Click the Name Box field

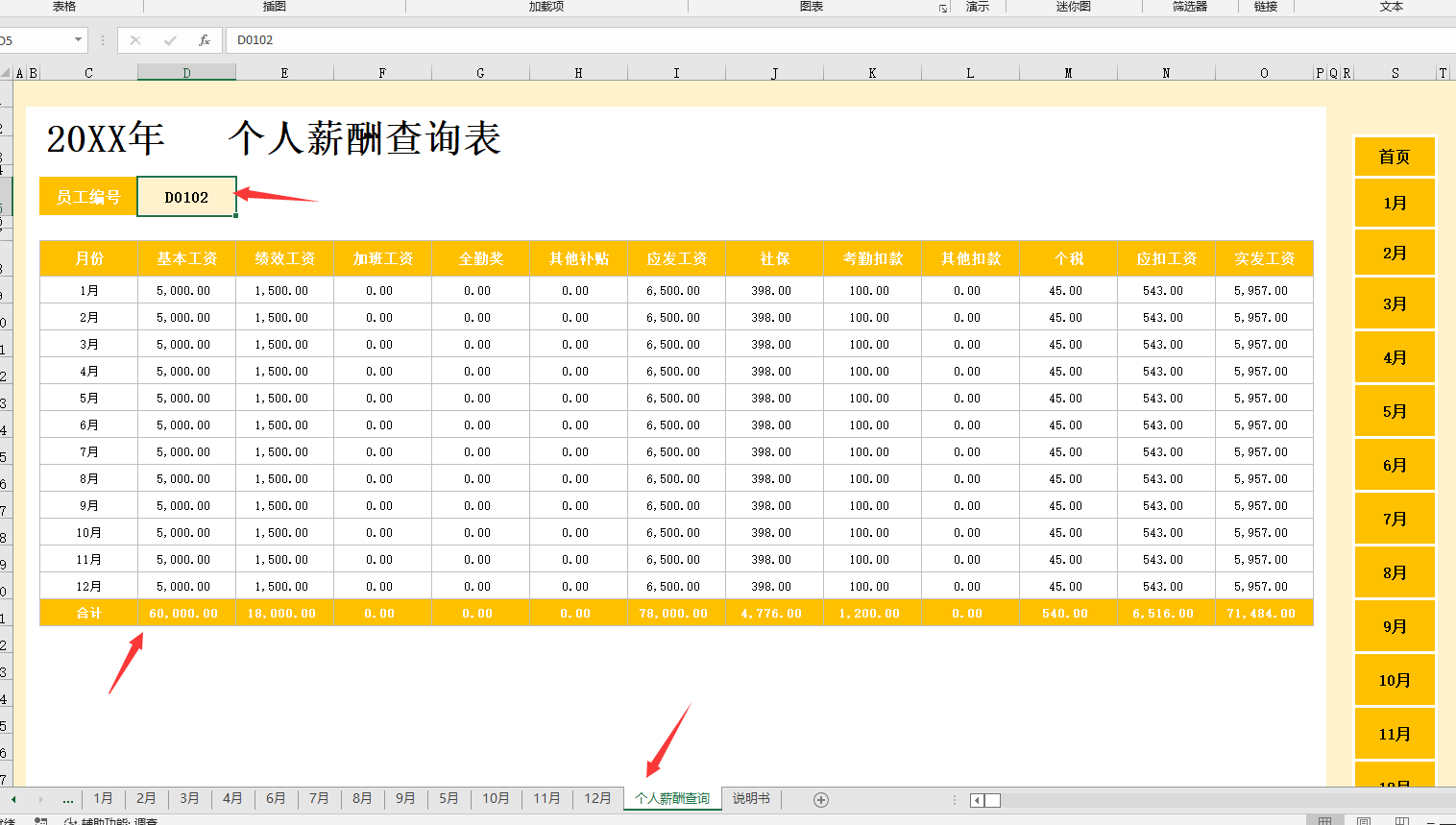click(36, 40)
